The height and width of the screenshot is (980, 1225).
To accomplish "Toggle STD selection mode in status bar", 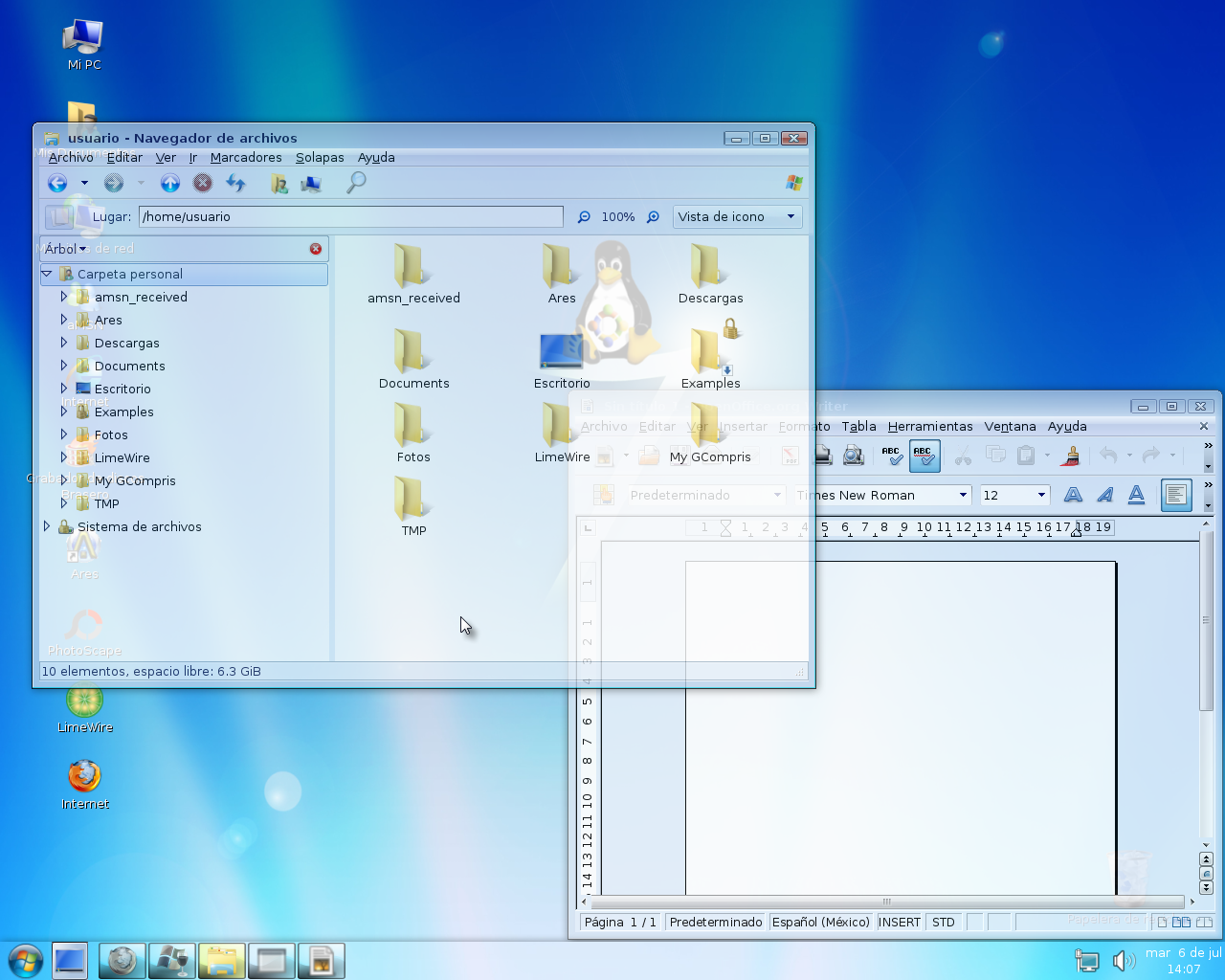I will 944,923.
